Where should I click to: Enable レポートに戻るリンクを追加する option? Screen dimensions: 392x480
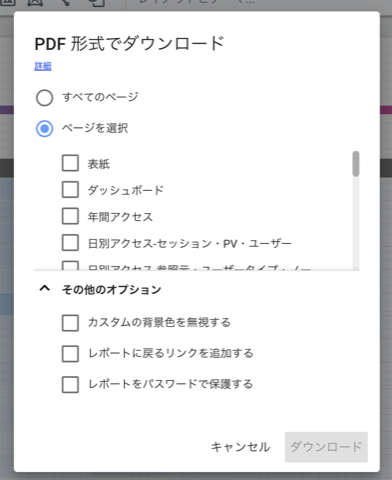pos(70,353)
